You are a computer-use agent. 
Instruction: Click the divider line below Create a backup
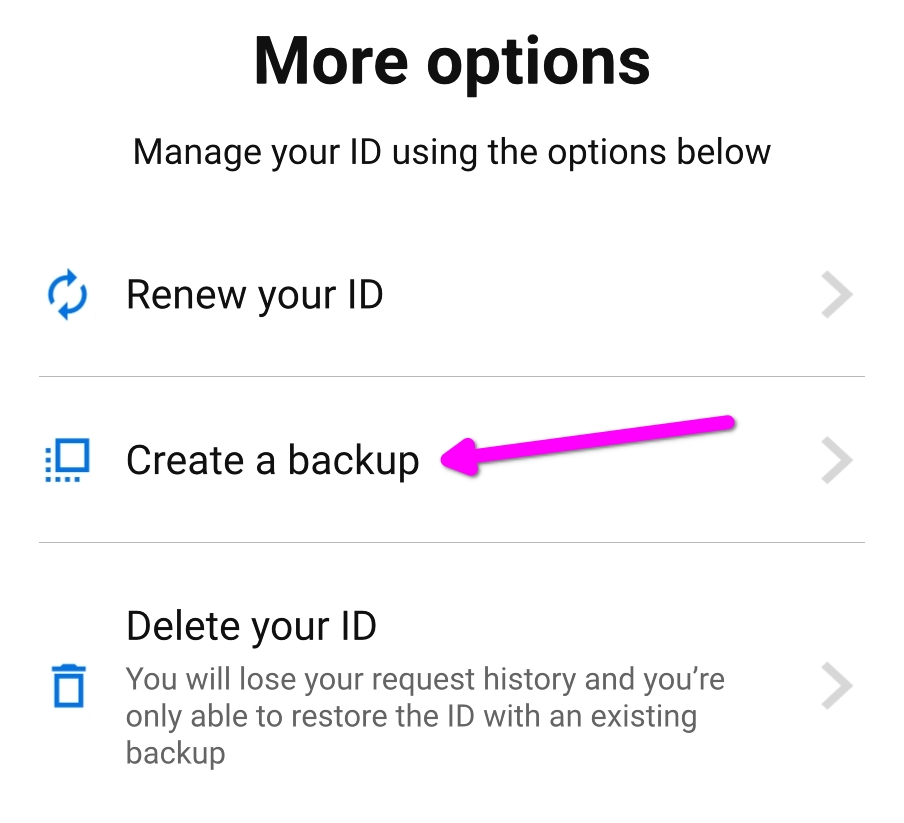pos(452,543)
